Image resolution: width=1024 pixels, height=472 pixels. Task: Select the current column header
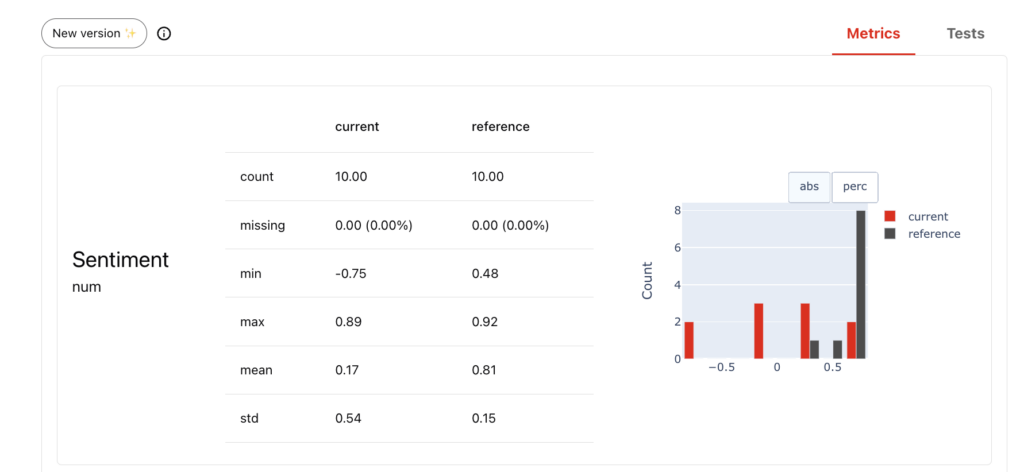tap(357, 127)
